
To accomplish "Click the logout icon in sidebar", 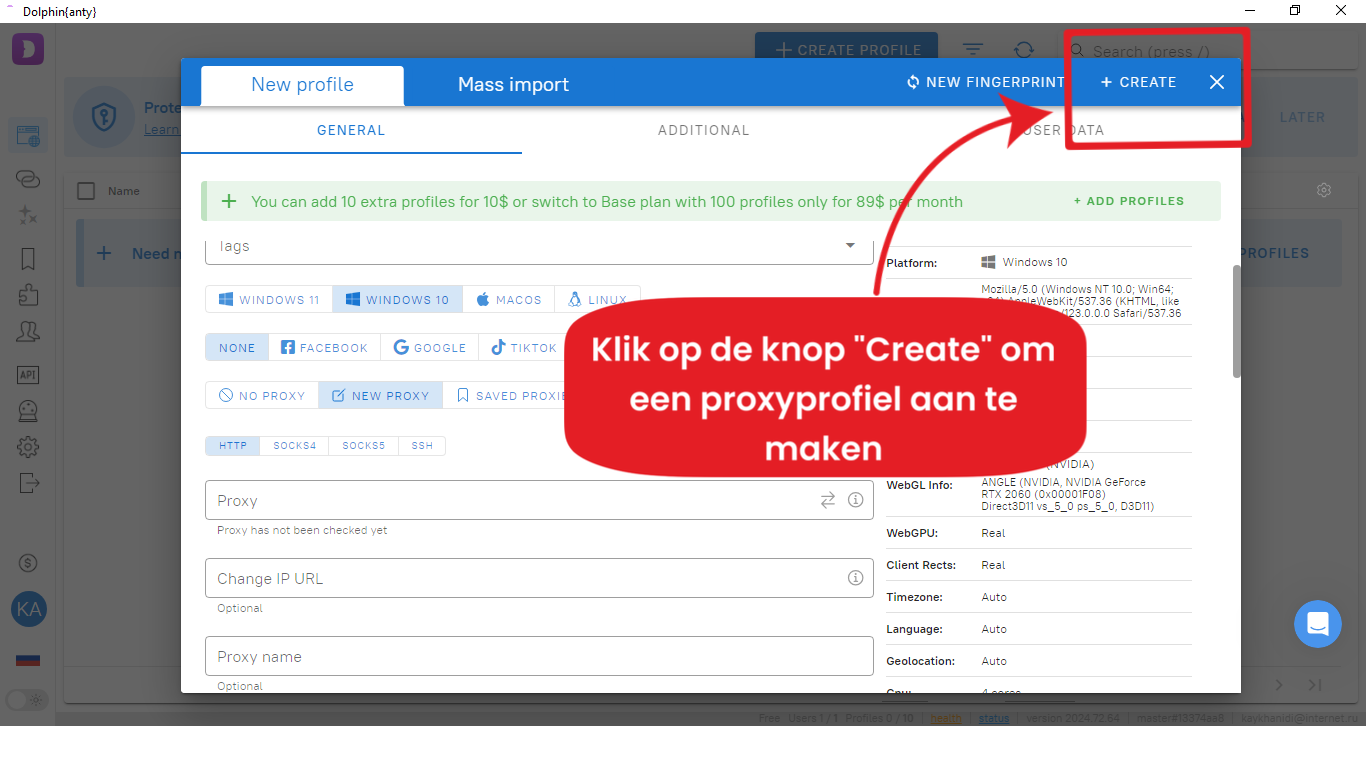I will coord(28,483).
